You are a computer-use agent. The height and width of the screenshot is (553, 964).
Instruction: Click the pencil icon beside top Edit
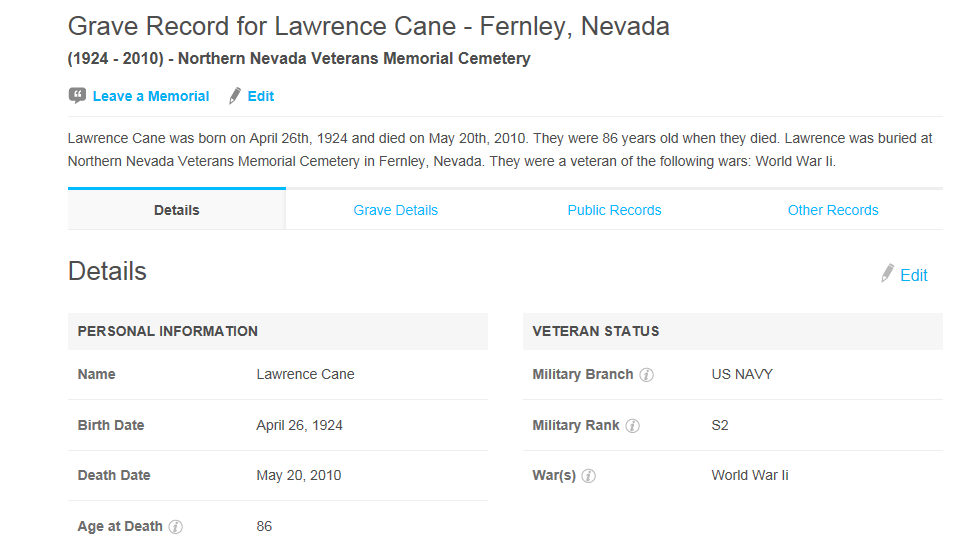click(235, 96)
